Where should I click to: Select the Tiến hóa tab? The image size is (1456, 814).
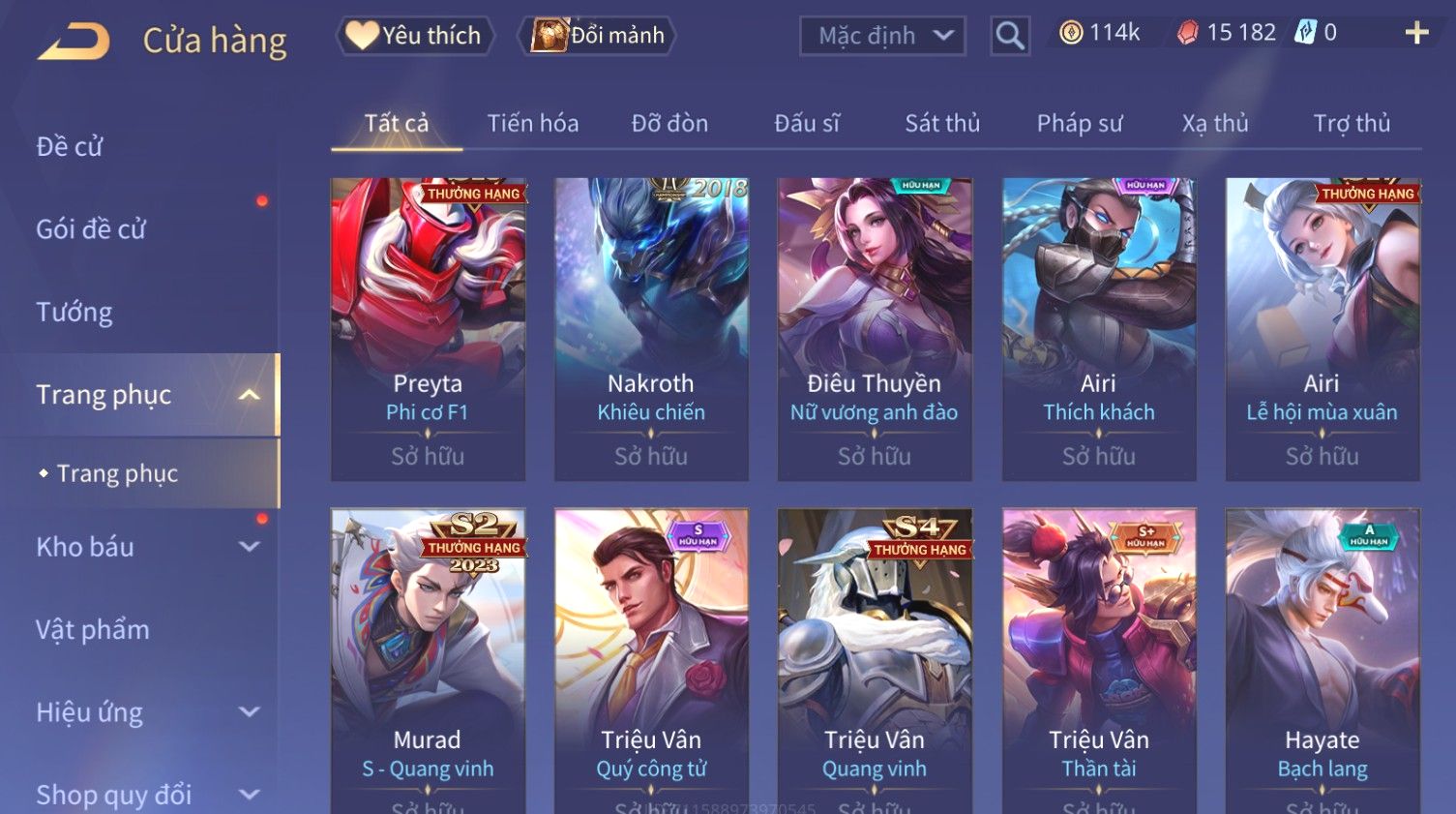tap(533, 123)
